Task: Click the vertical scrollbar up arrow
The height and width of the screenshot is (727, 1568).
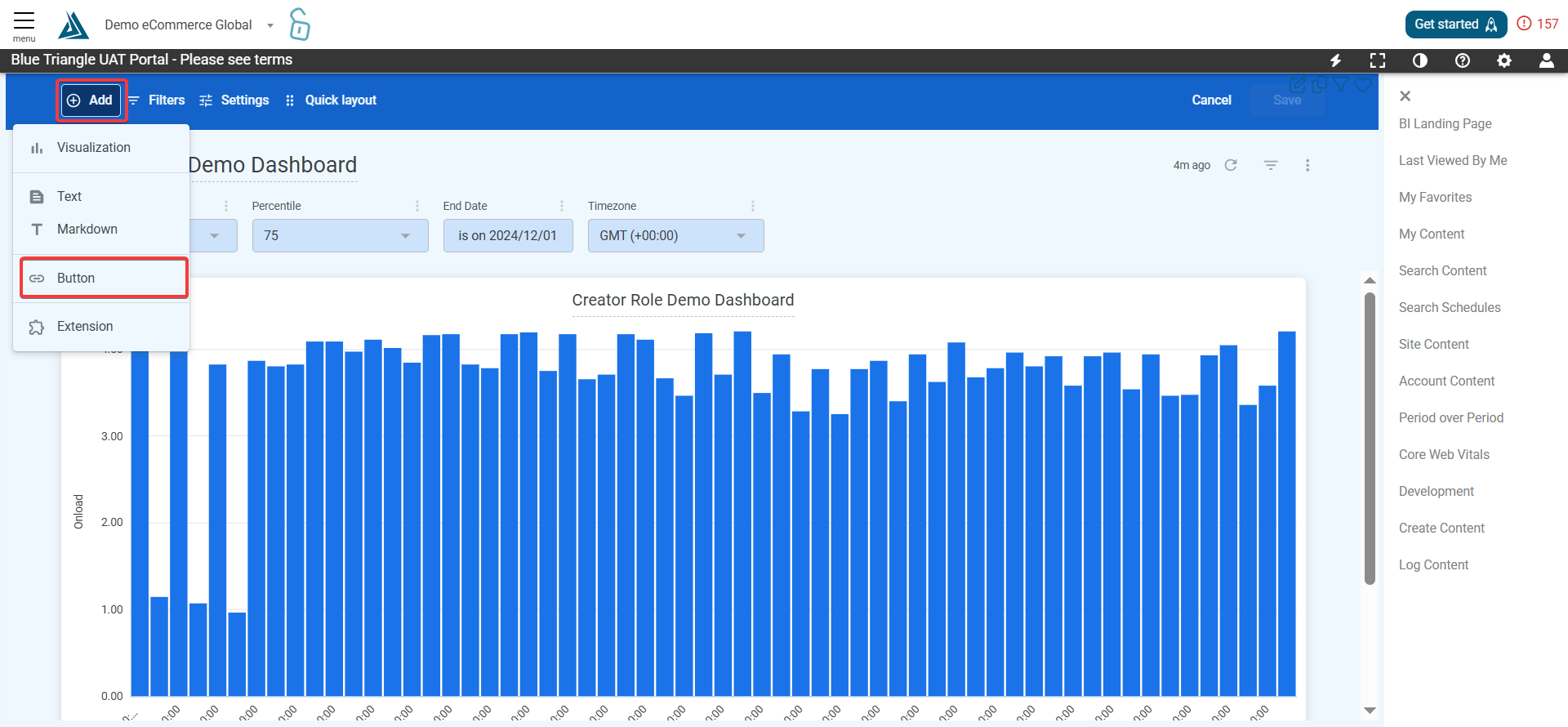Action: 1370,280
